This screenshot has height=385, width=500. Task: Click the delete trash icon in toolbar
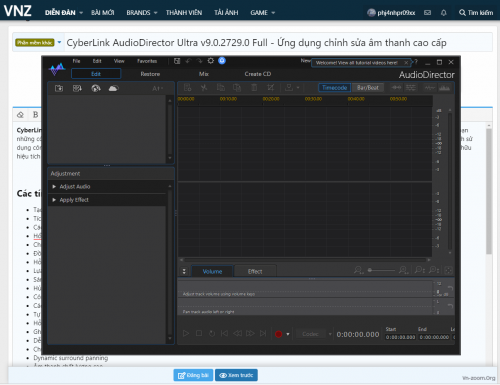click(x=254, y=88)
